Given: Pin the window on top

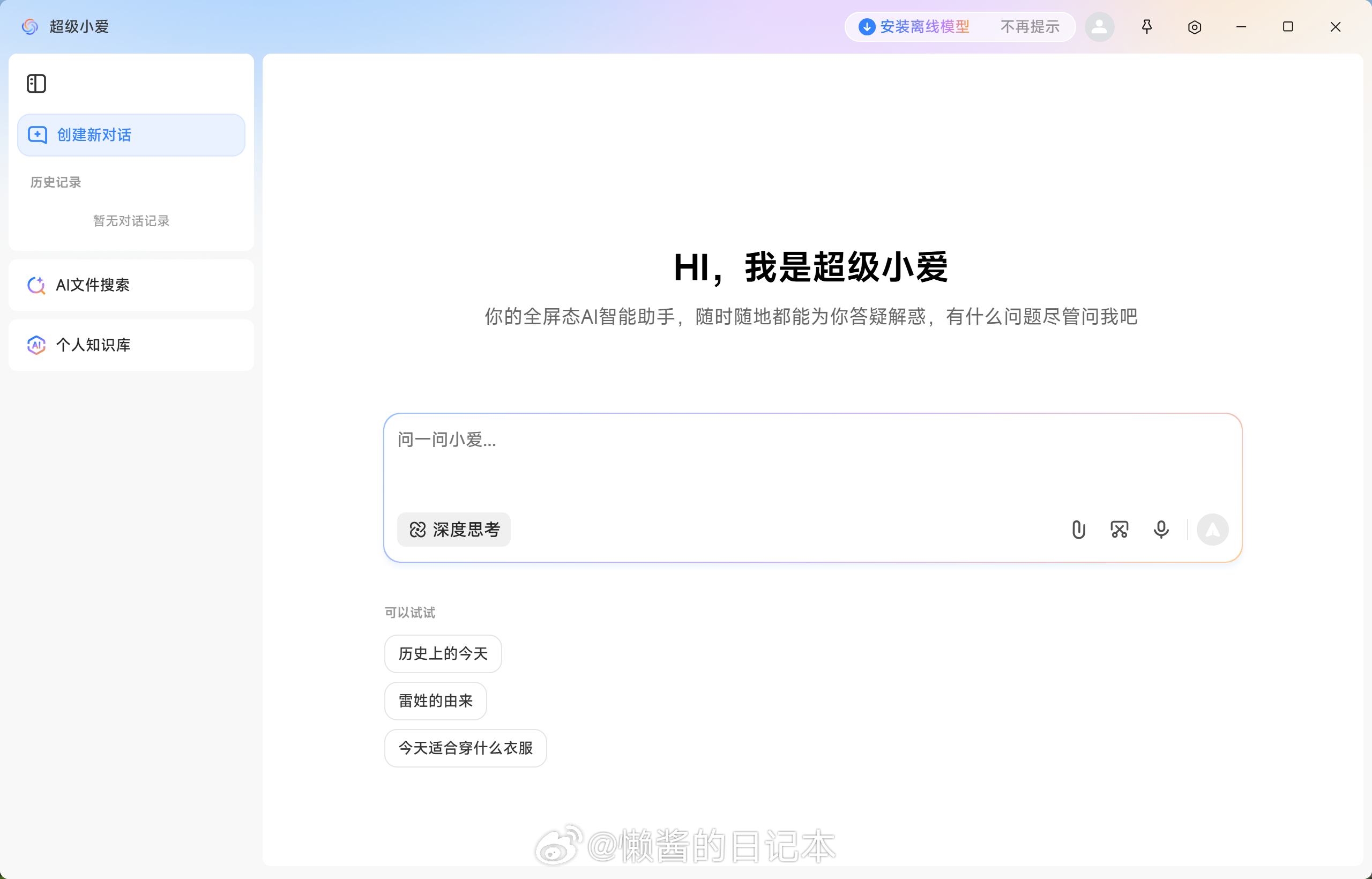Looking at the screenshot, I should tap(1146, 27).
